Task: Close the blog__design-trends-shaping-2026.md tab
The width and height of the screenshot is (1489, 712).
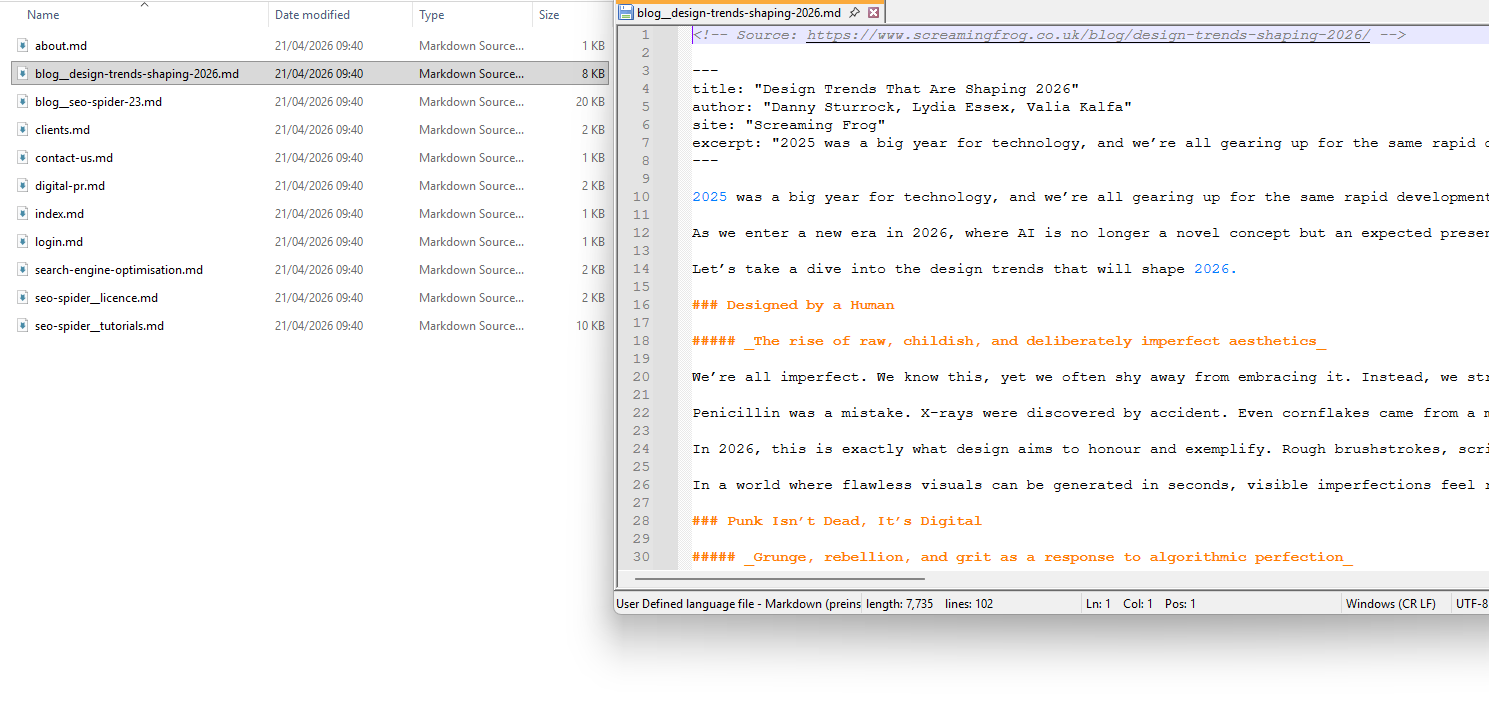Action: coord(873,13)
